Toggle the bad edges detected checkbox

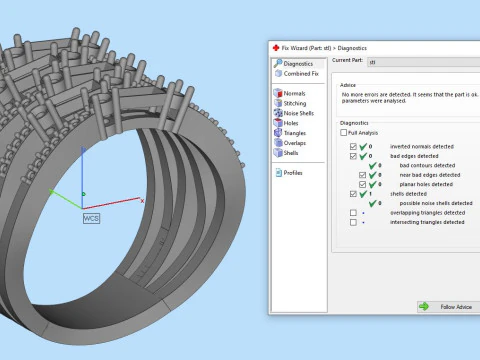point(353,156)
